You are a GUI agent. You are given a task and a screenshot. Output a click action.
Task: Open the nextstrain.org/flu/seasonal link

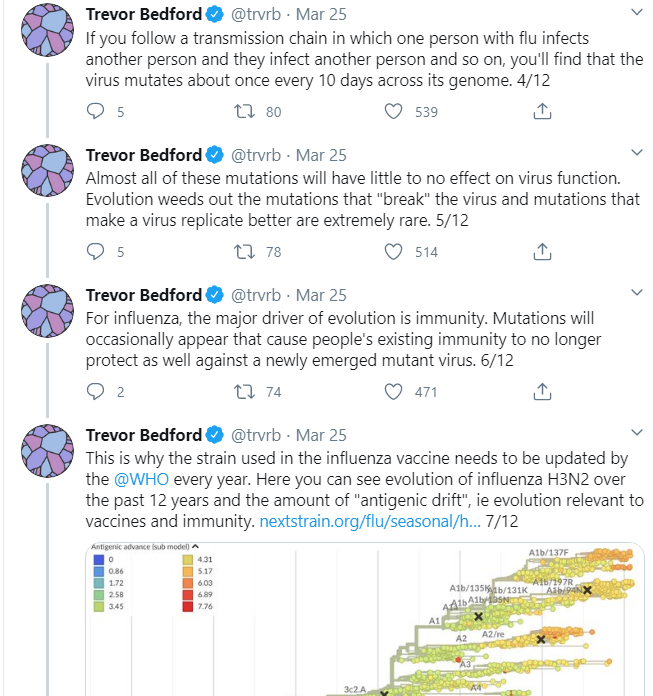click(x=370, y=521)
